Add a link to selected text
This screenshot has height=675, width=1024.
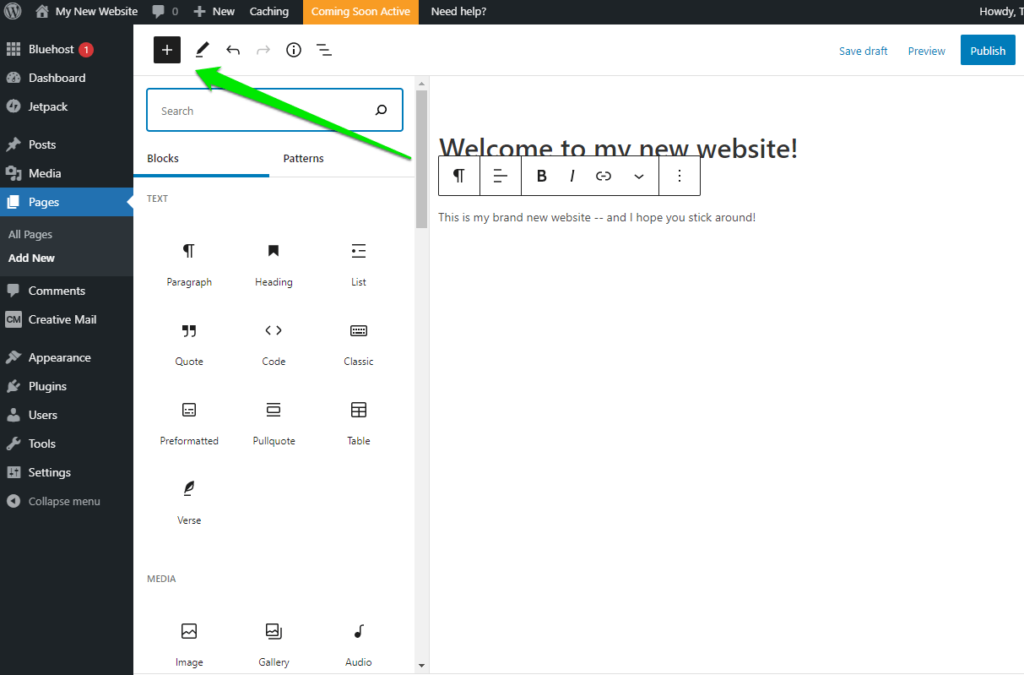click(x=603, y=176)
